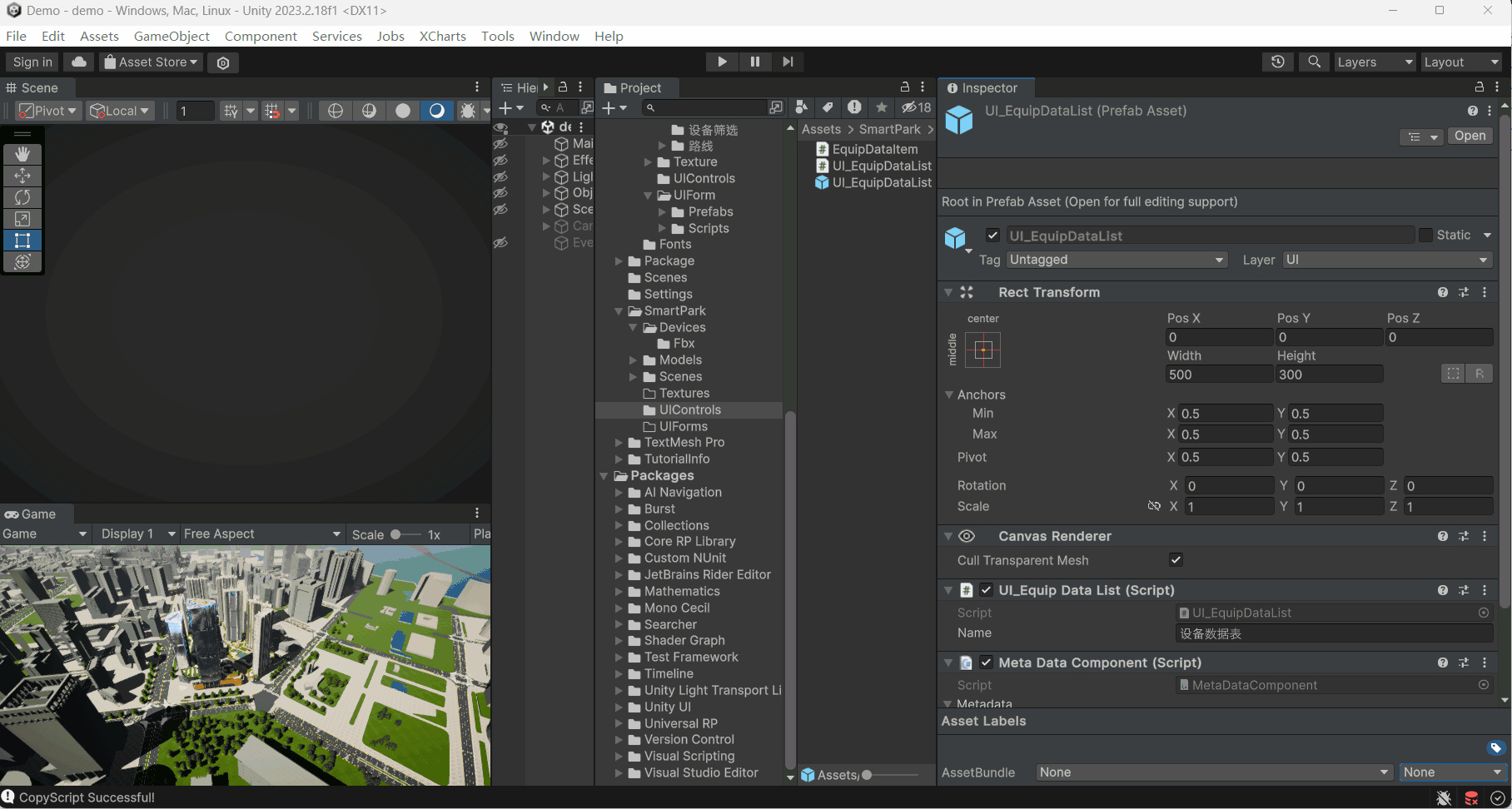
Task: Collapse the Rect Transform component
Action: (x=948, y=292)
